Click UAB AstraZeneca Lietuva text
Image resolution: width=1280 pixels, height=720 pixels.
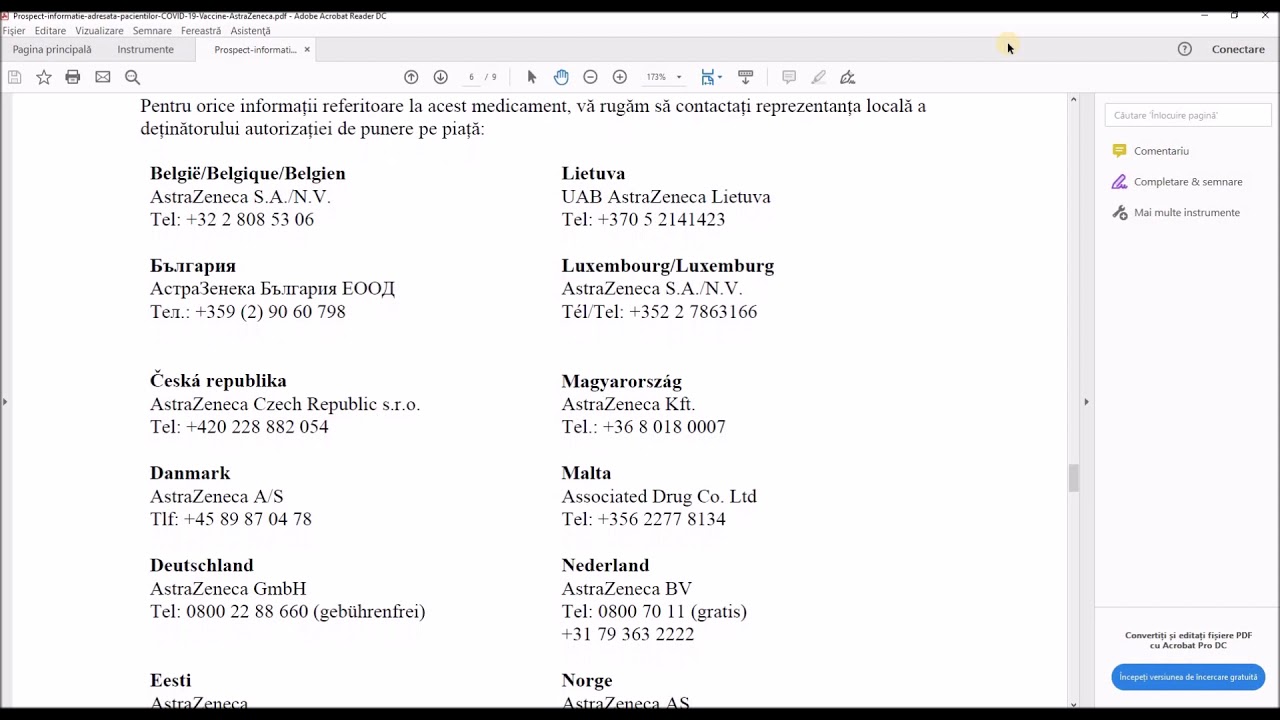point(666,197)
